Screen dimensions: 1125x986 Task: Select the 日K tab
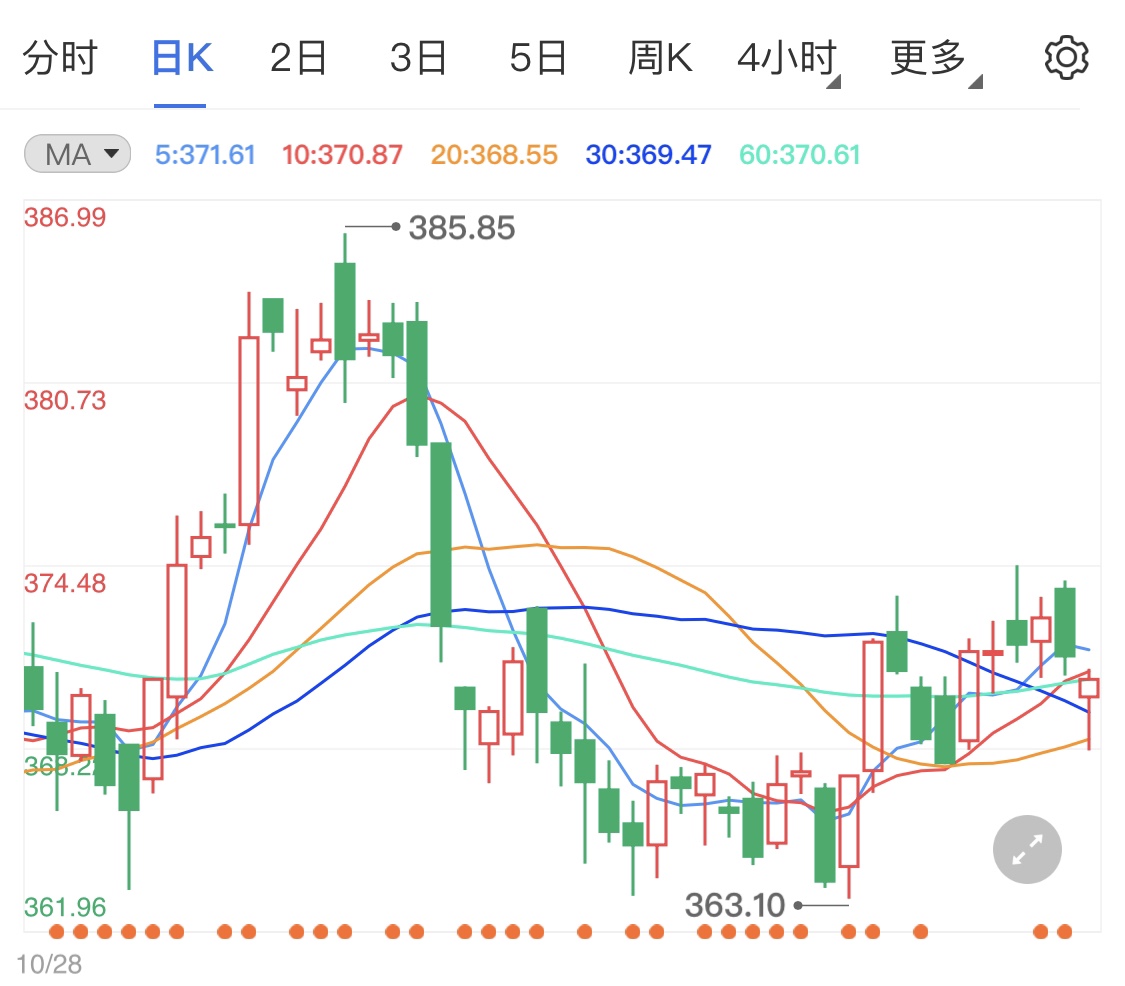pyautogui.click(x=182, y=58)
